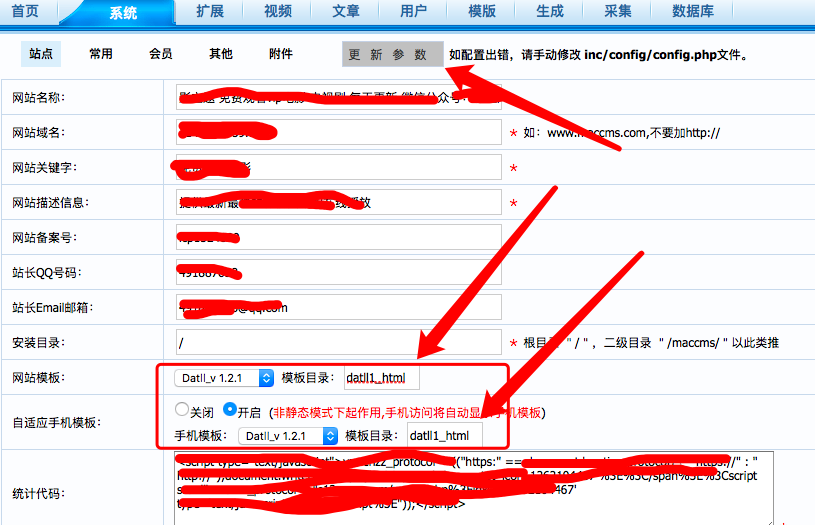Screen dimensions: 815x525
Task: Select the 其他 settings sub-tab
Action: 221,54
